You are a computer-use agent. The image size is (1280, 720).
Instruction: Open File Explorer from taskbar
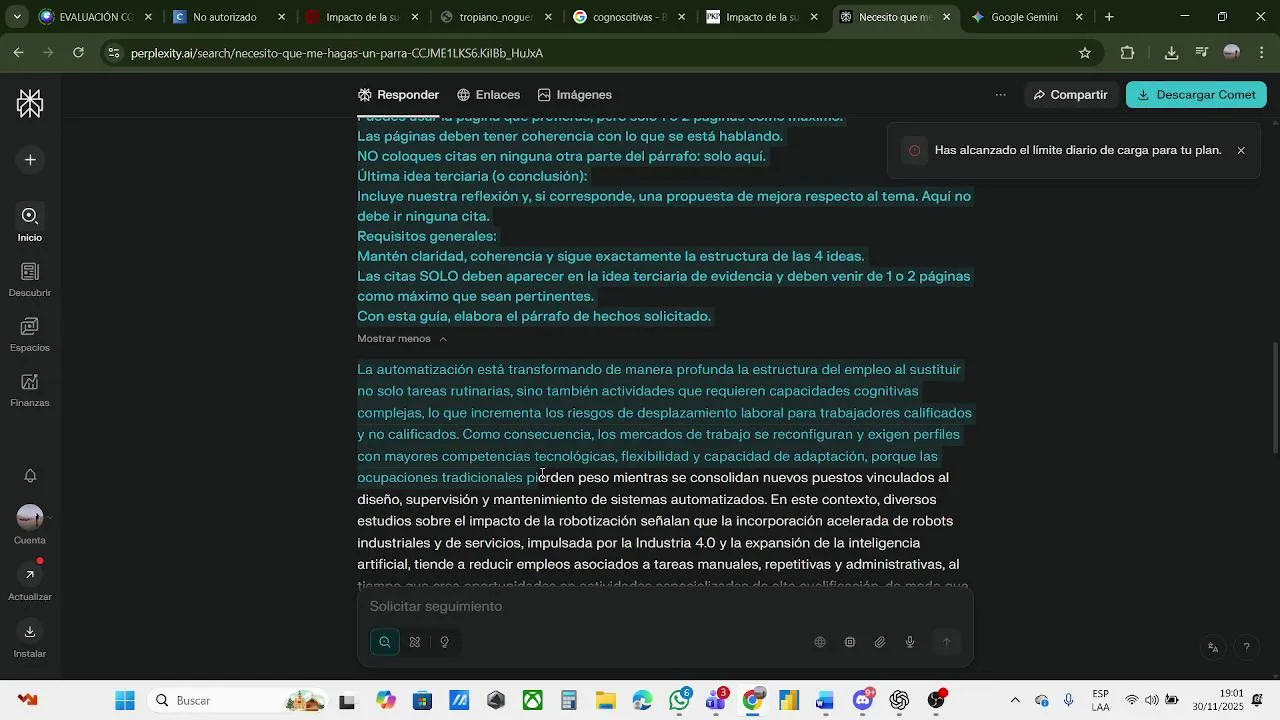pyautogui.click(x=605, y=701)
